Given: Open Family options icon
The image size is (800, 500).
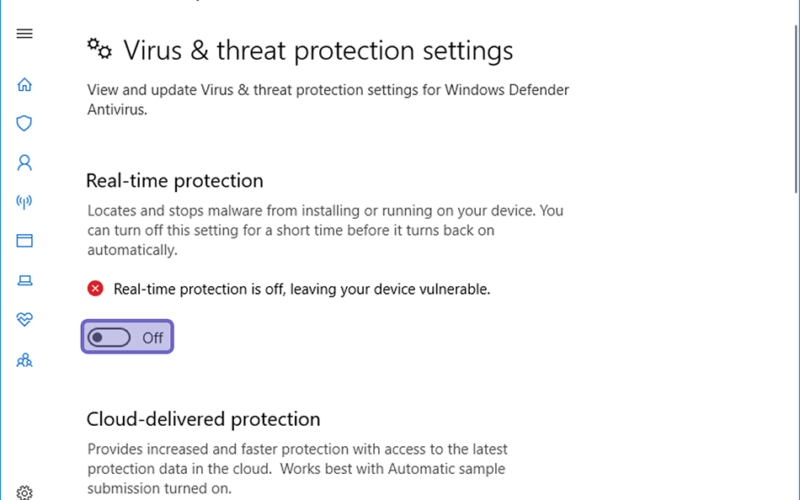Looking at the screenshot, I should 24,361.
